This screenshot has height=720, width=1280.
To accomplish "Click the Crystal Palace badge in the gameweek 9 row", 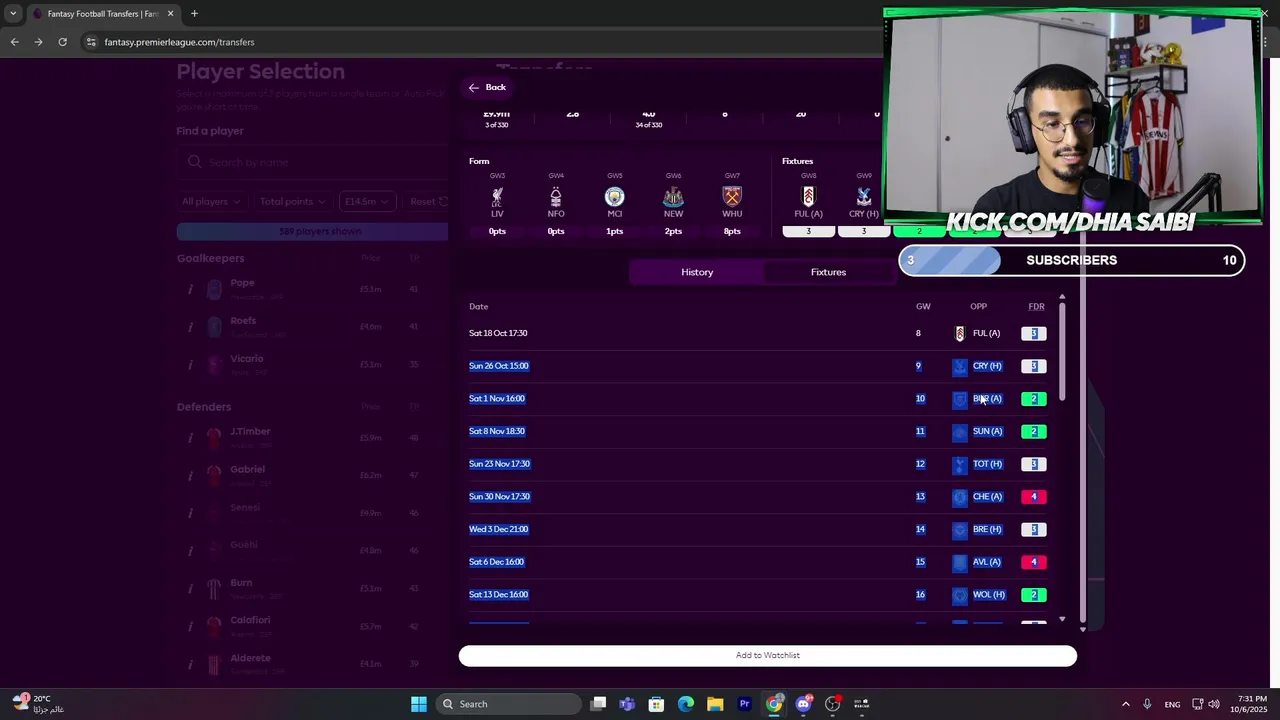I will click(960, 366).
